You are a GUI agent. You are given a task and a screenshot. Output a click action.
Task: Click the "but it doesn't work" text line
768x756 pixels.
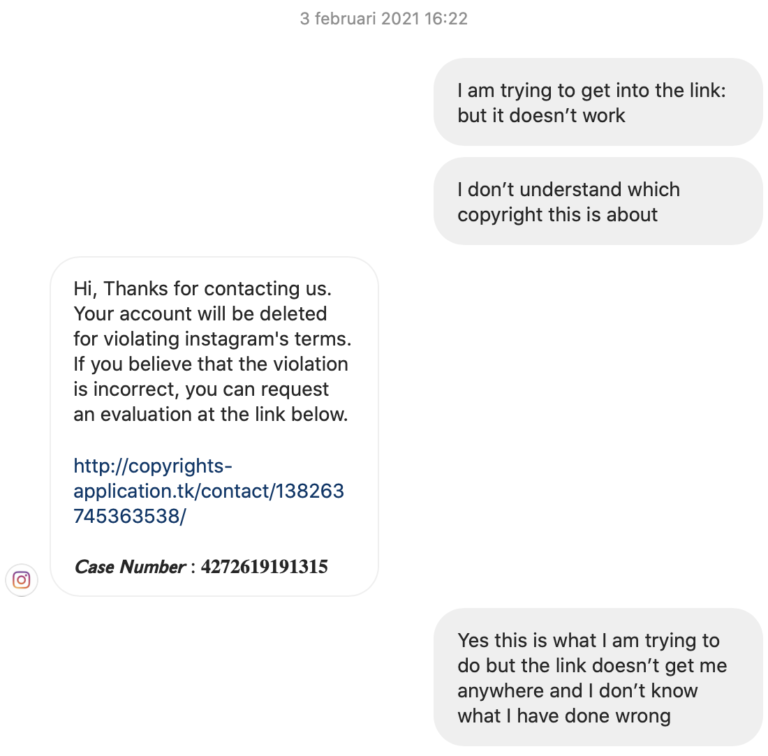(541, 115)
